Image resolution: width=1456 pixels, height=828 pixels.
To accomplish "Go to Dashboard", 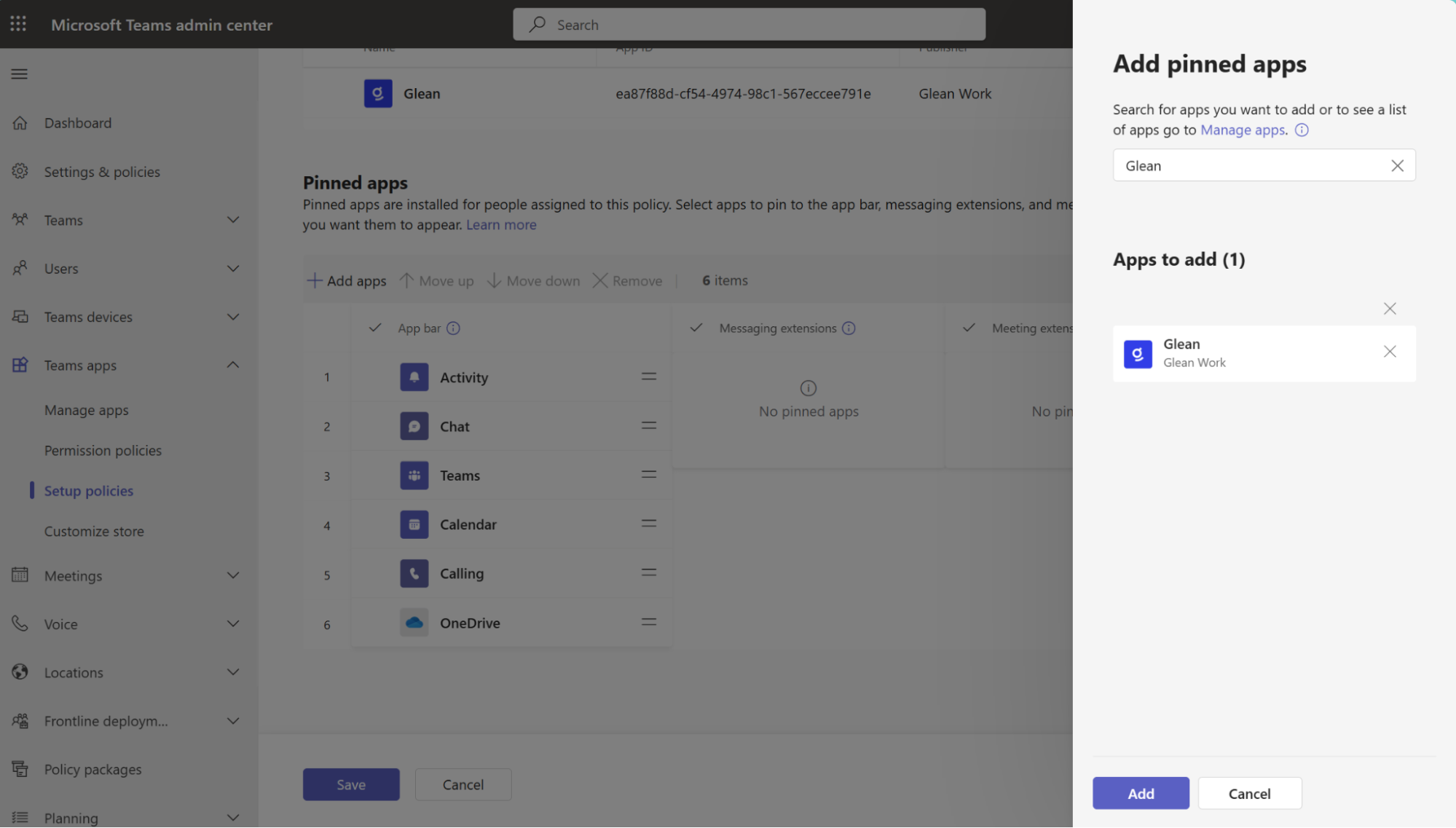I will (x=78, y=122).
